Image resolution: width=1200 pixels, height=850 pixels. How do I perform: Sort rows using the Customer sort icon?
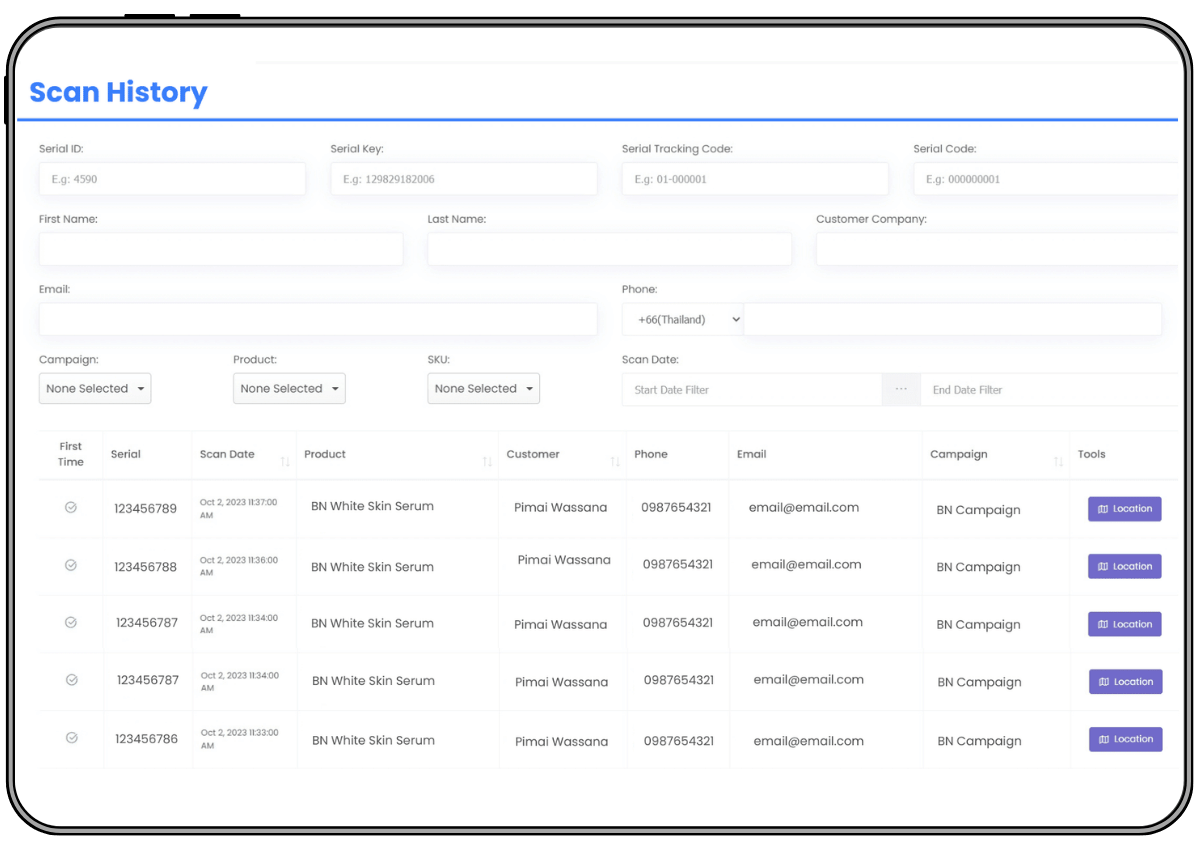point(615,461)
